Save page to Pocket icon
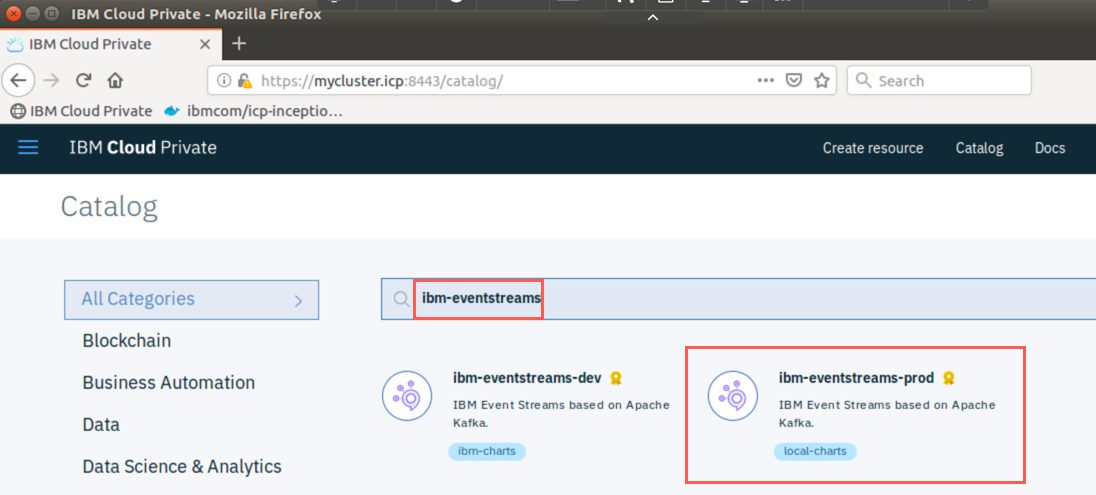Screen dimensions: 1096x495 [794, 80]
